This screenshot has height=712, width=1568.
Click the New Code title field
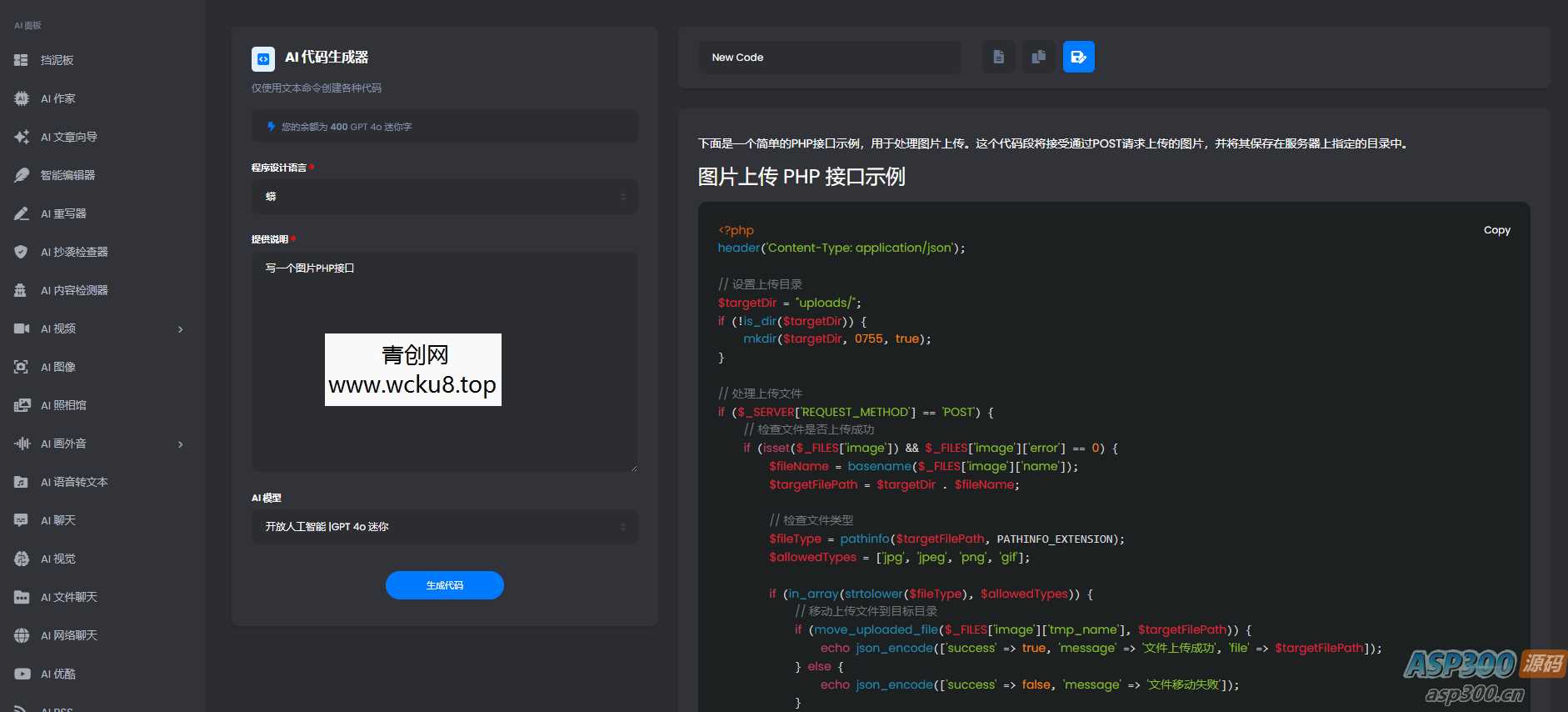click(829, 58)
